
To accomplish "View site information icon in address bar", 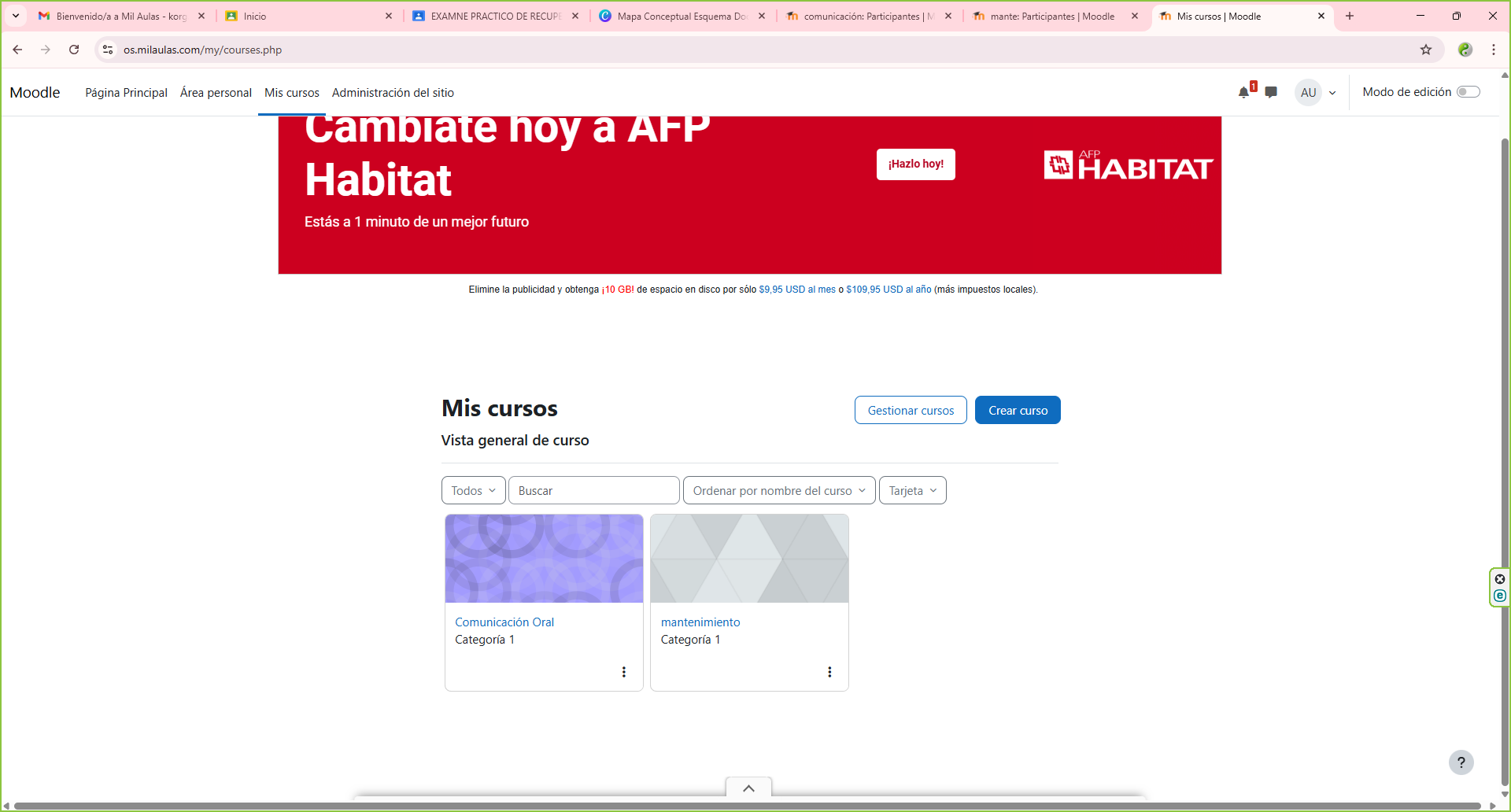I will point(108,50).
